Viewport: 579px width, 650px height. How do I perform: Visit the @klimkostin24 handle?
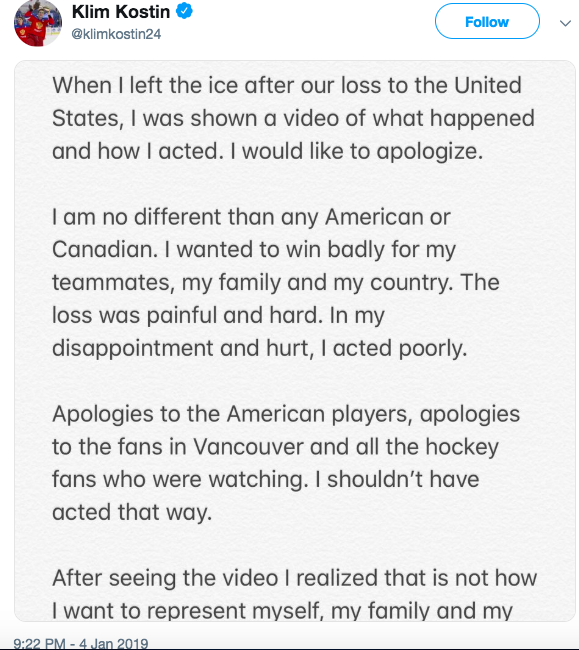pos(116,34)
